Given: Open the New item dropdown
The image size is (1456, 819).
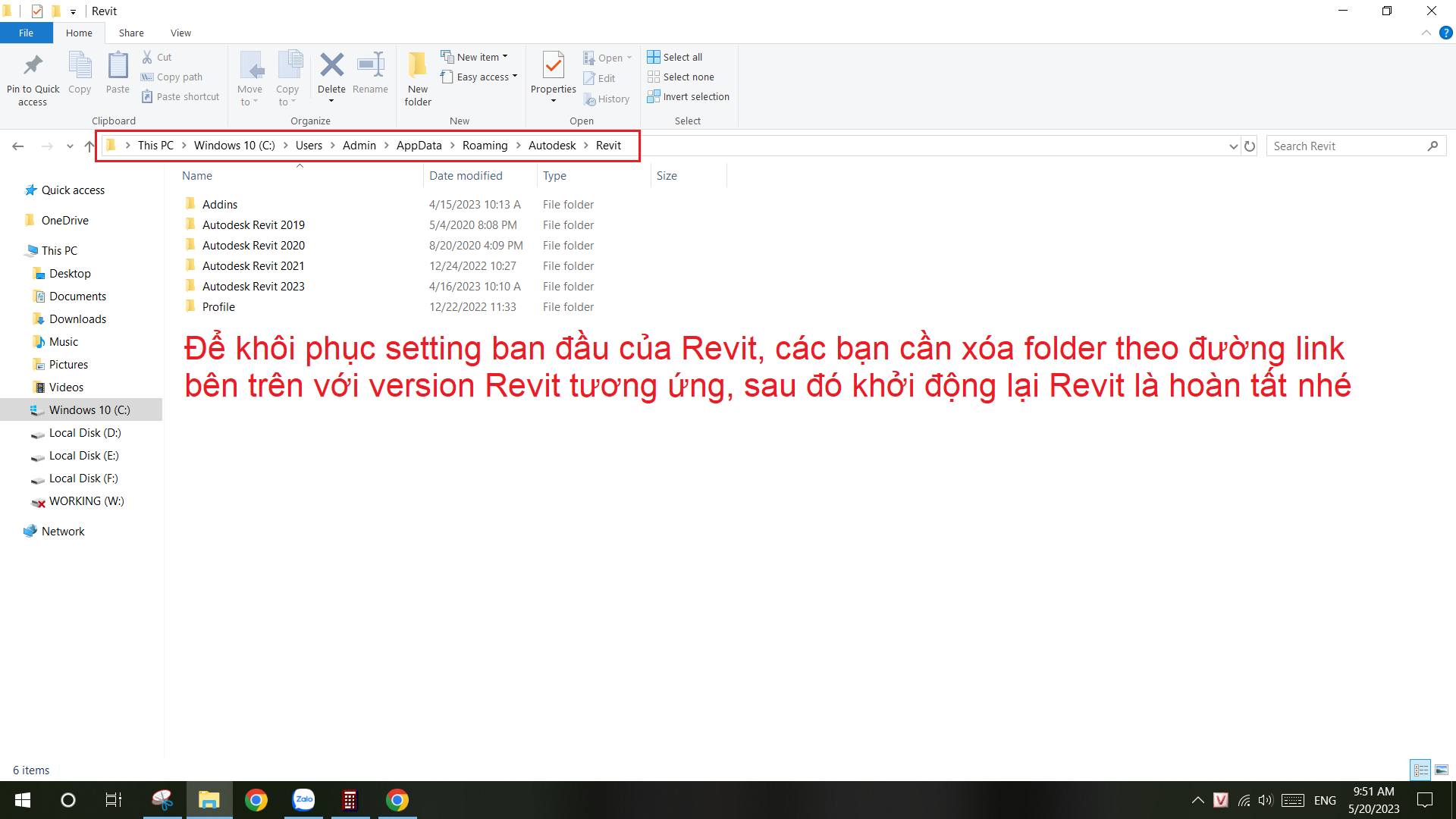Looking at the screenshot, I should tap(475, 57).
